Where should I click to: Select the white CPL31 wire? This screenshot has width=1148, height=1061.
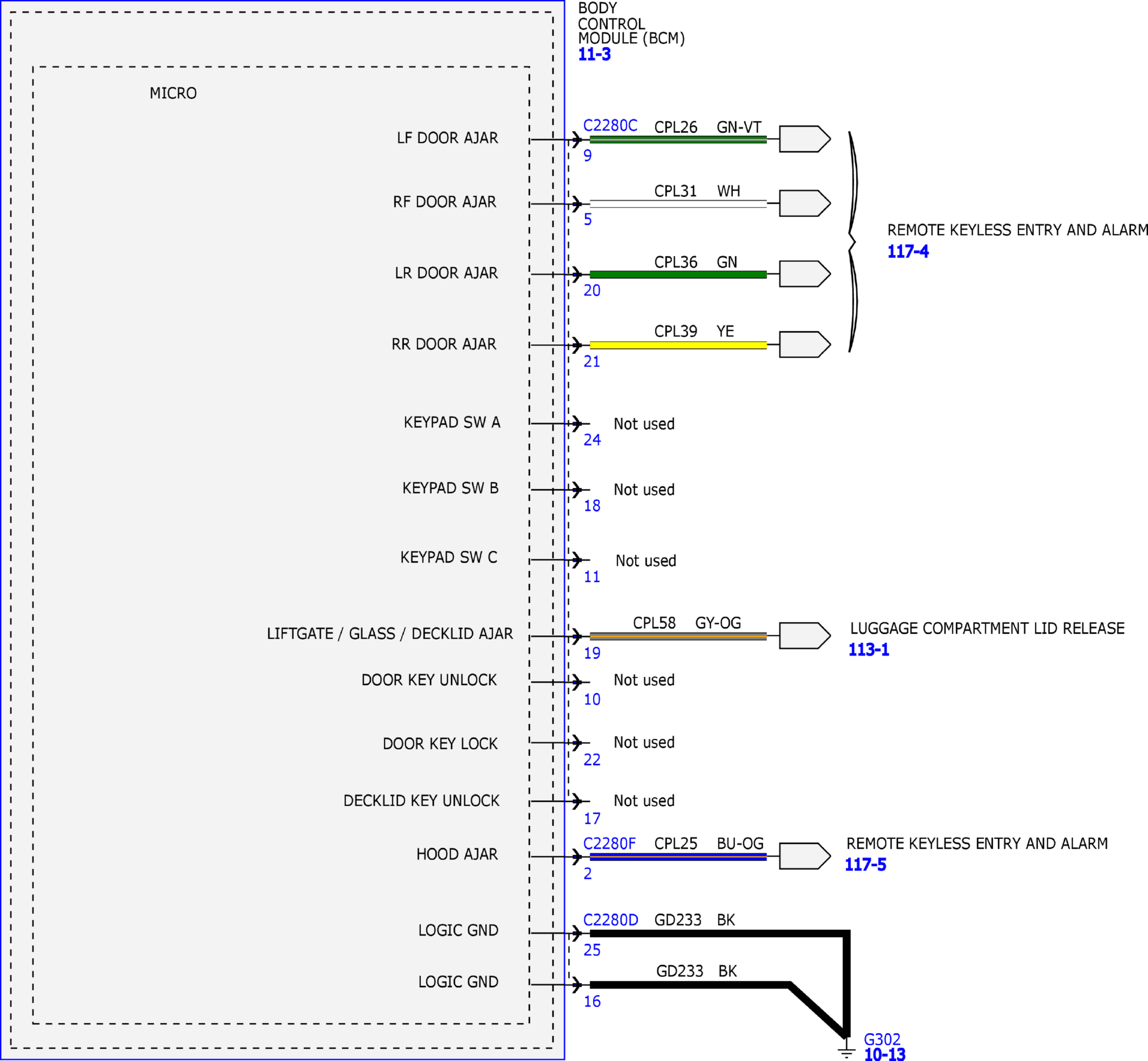point(678,204)
